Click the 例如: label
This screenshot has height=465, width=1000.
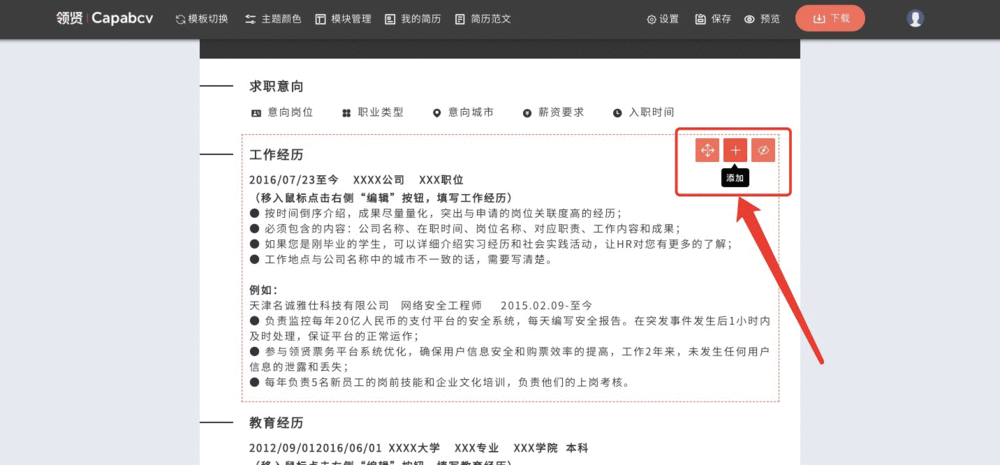click(x=264, y=290)
